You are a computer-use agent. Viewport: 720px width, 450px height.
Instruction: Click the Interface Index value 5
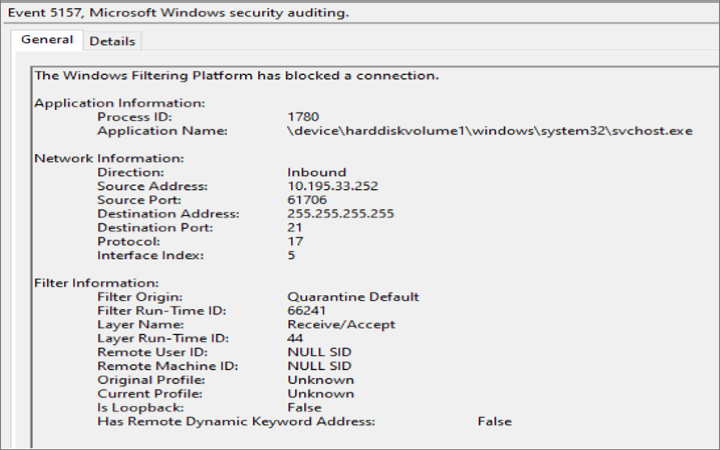tap(291, 255)
